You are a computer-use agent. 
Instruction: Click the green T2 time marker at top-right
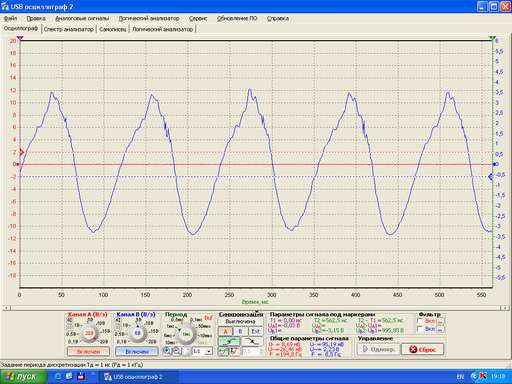click(x=493, y=38)
